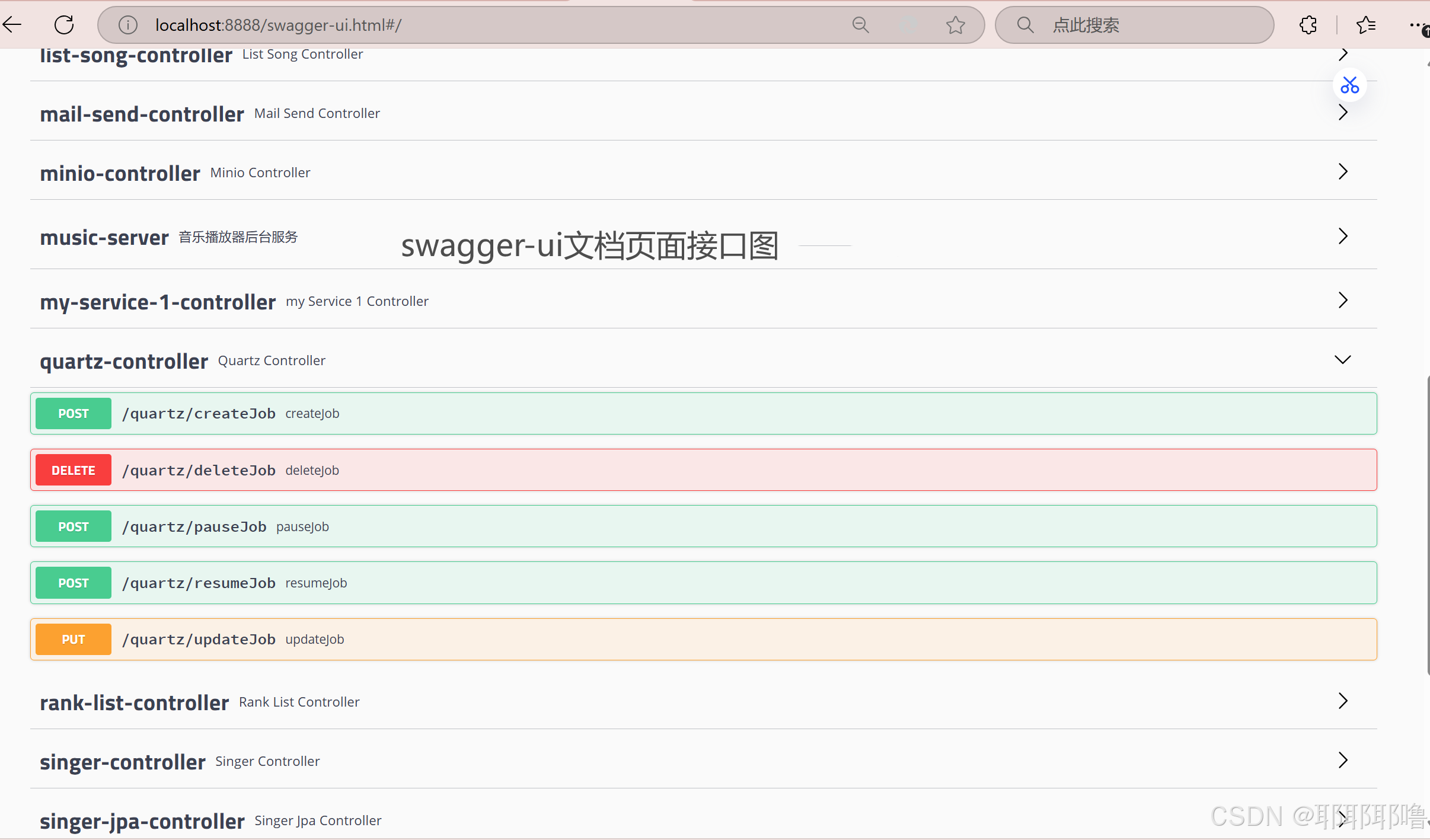Open the browser extensions puzzle icon
Screen dimensions: 1430x840
1307,25
